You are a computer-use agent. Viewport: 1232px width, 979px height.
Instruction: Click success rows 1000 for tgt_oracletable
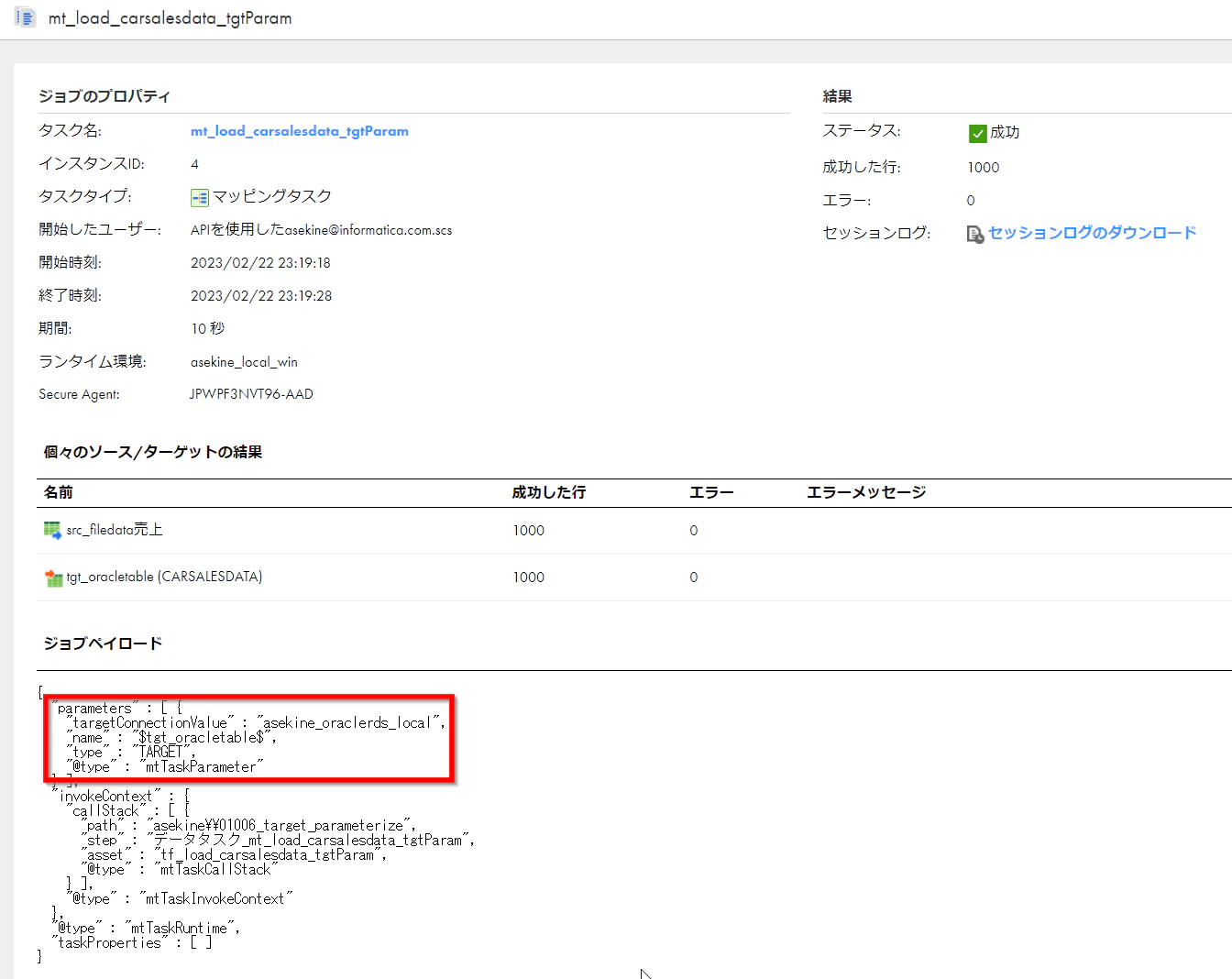point(529,577)
